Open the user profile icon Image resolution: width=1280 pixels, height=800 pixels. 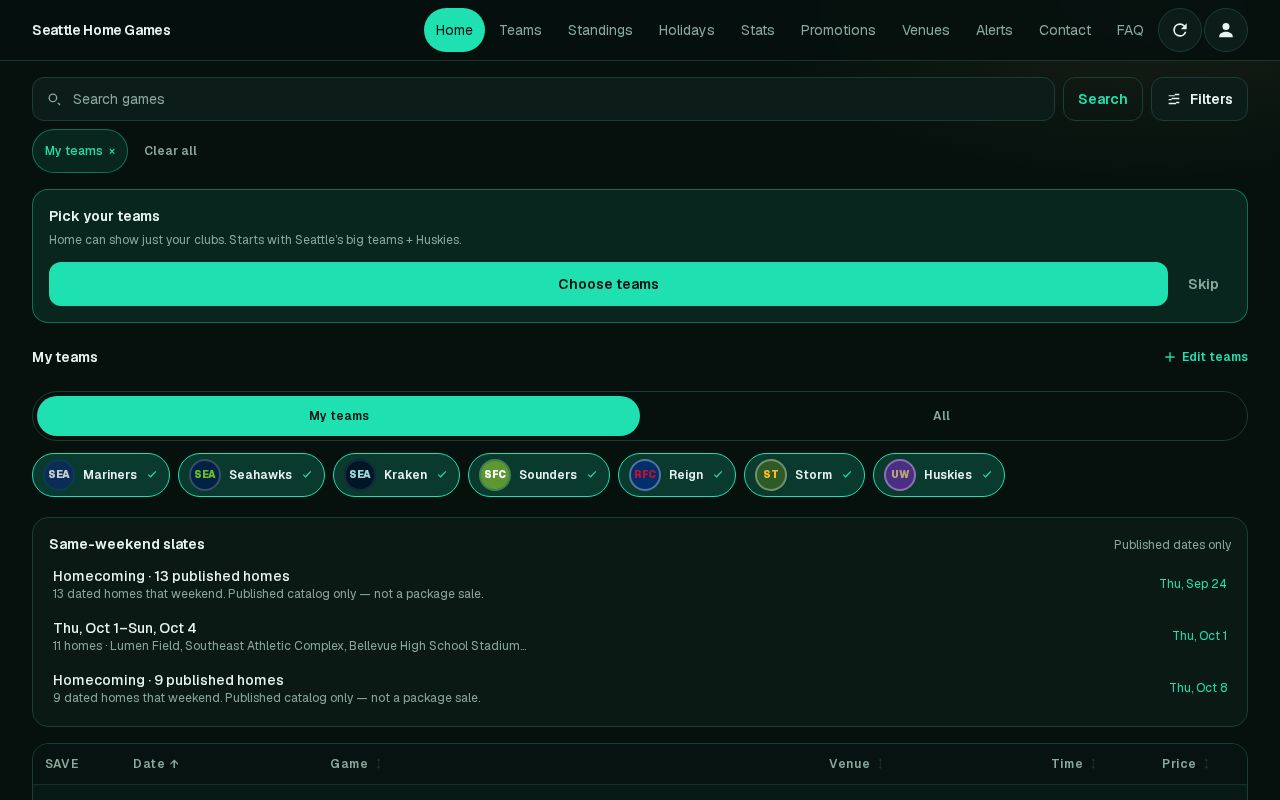[x=1226, y=30]
